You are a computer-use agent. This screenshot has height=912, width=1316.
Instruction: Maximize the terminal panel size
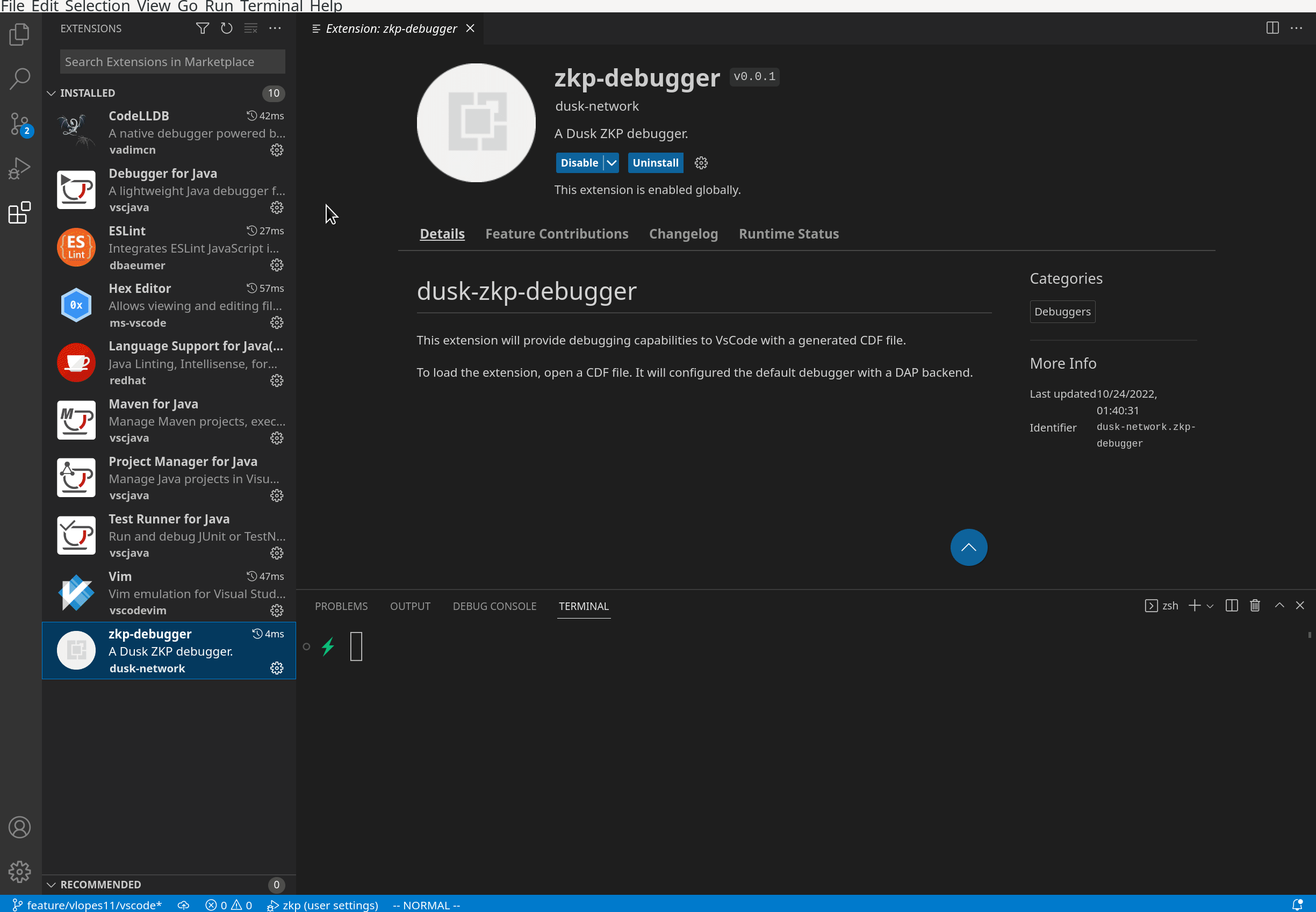click(x=1279, y=605)
